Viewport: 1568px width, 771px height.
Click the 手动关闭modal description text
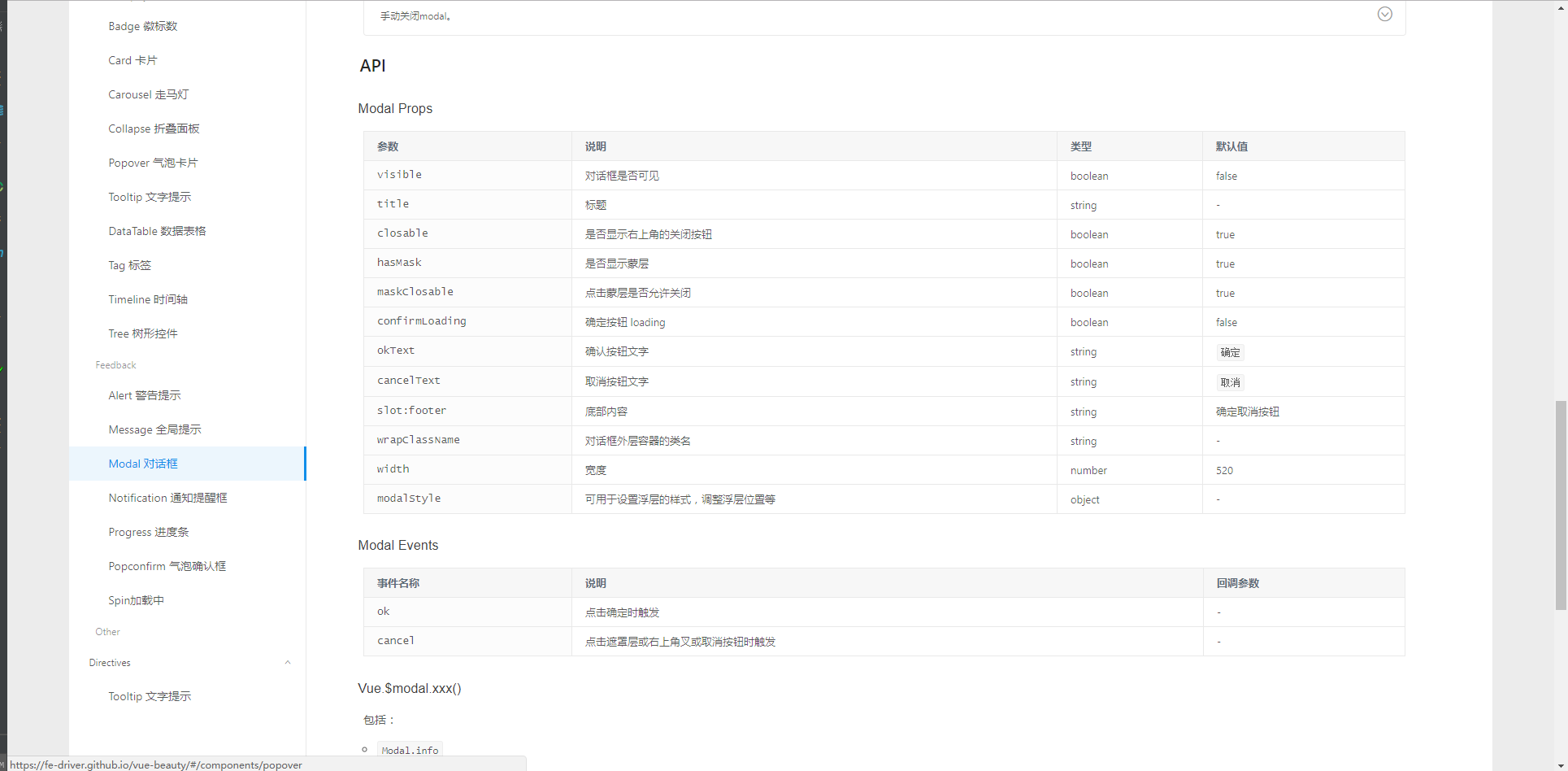click(x=416, y=16)
